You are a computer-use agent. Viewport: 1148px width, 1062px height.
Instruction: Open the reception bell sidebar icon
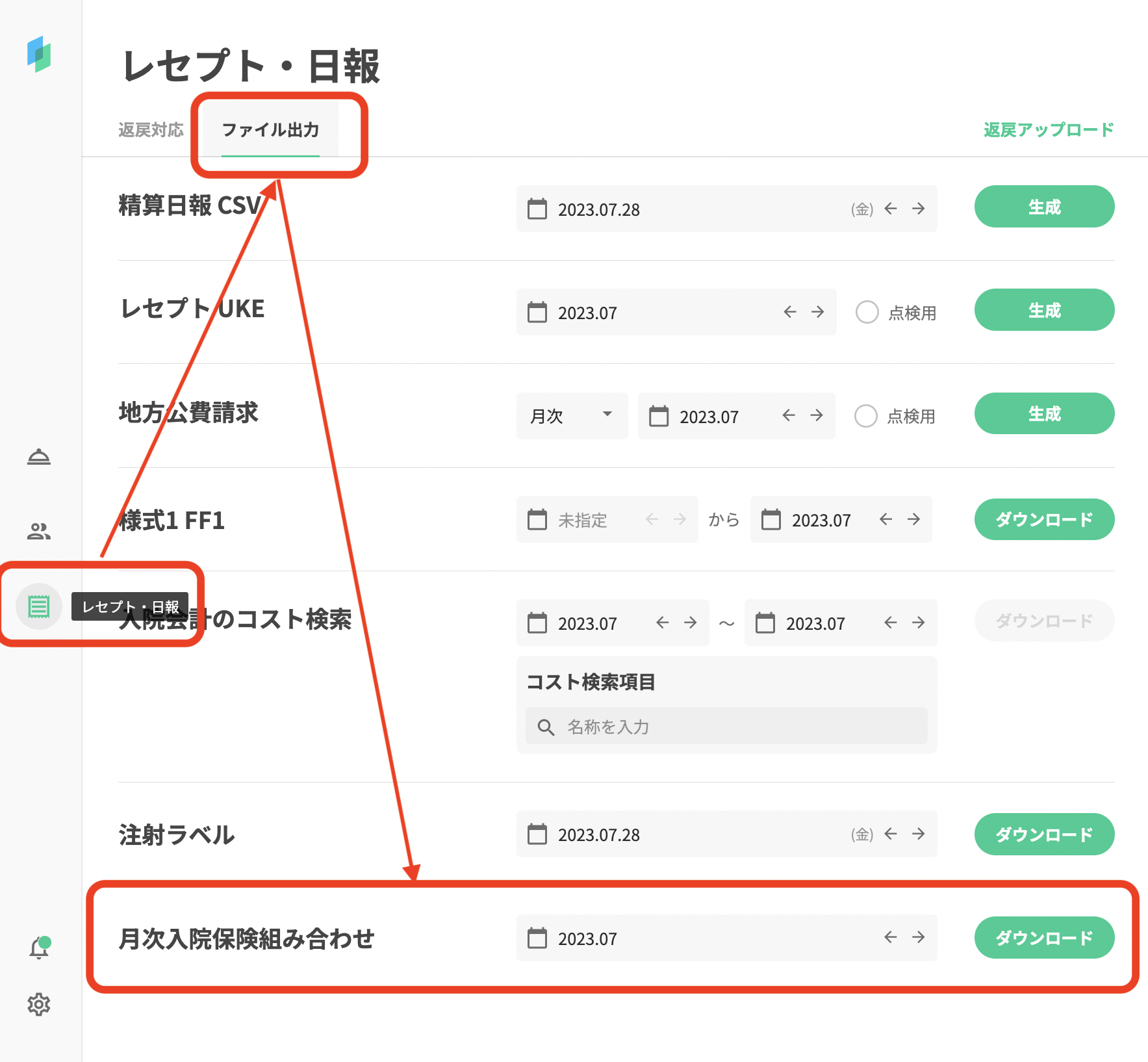tap(39, 458)
